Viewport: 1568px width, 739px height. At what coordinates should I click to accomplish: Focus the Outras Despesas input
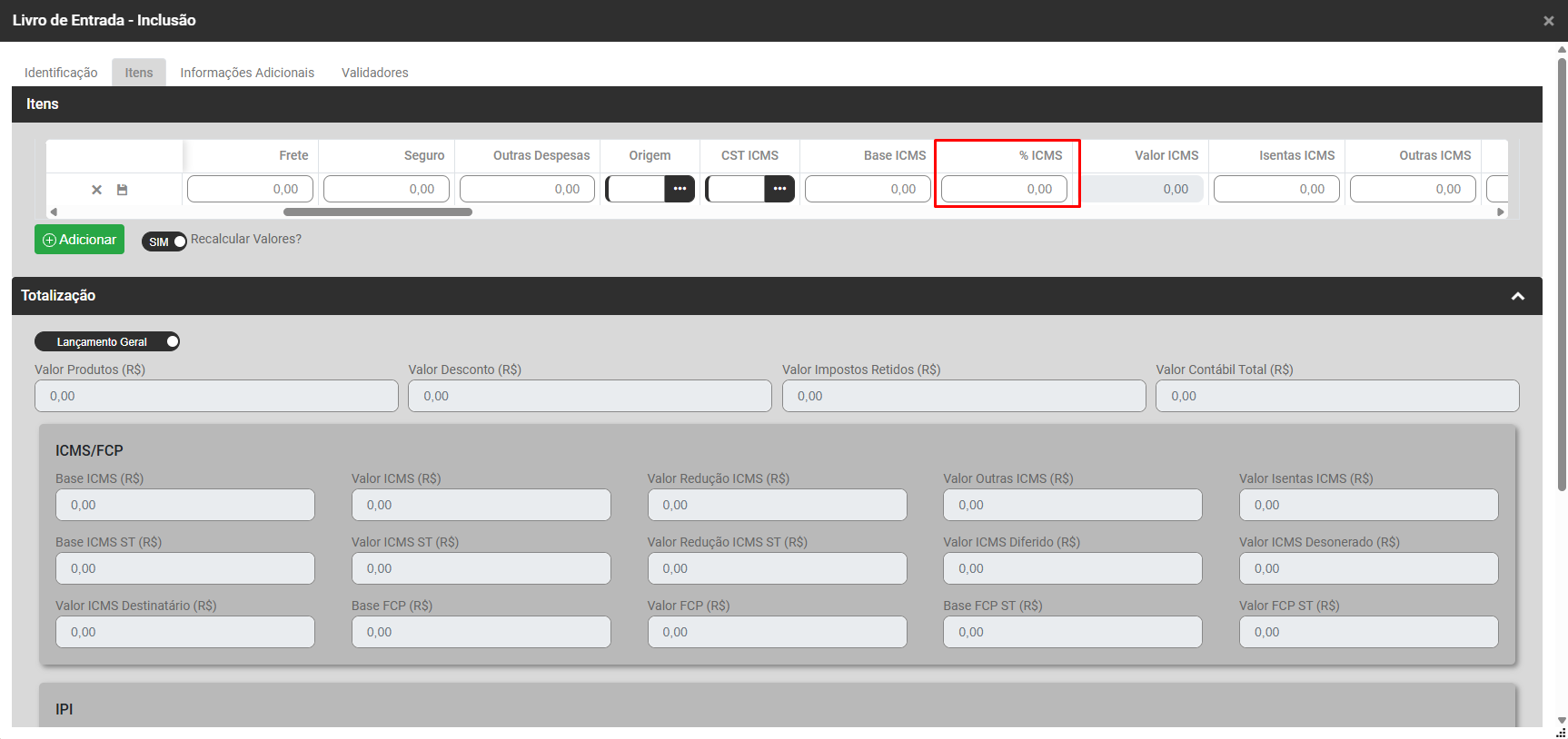pyautogui.click(x=527, y=189)
